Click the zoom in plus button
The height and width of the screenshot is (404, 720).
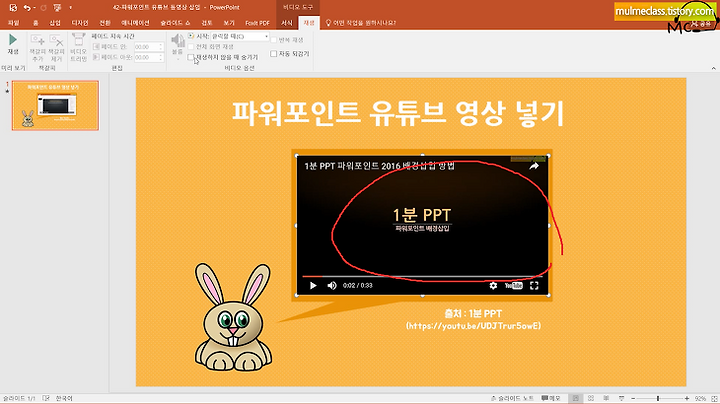(x=687, y=398)
